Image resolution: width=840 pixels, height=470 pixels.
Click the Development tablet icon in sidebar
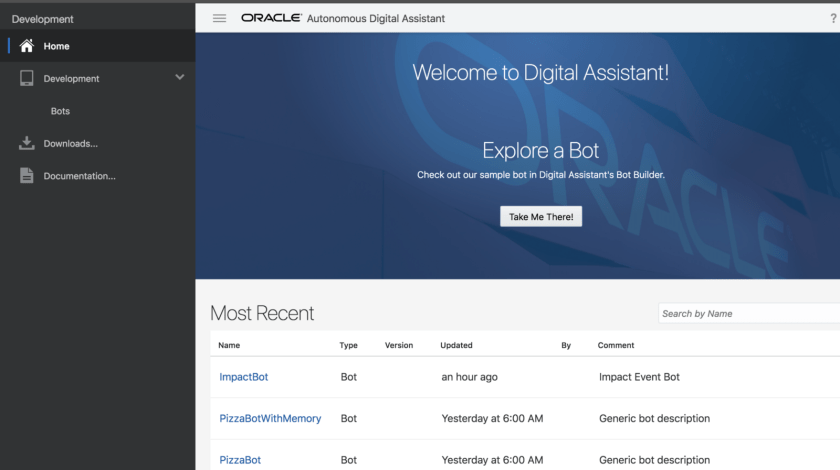tap(27, 78)
